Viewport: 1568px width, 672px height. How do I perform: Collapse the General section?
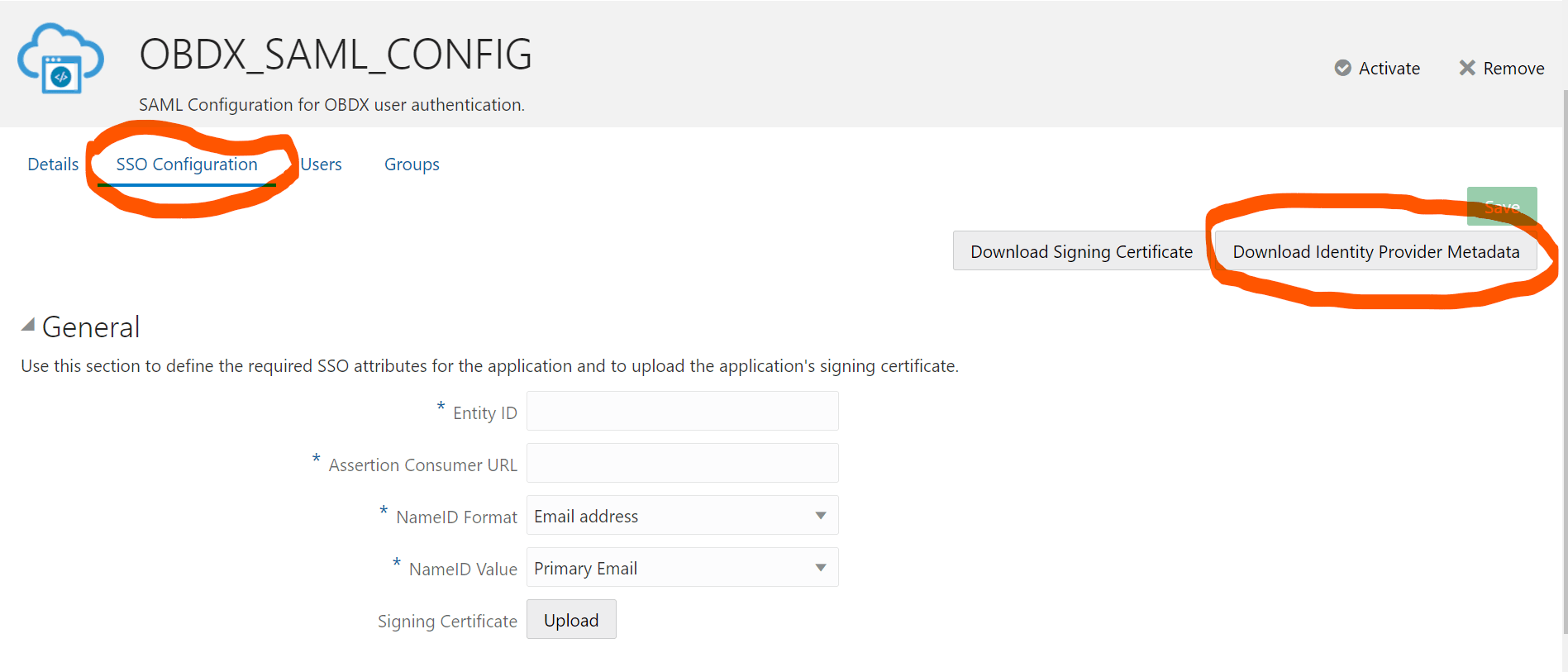click(x=27, y=324)
